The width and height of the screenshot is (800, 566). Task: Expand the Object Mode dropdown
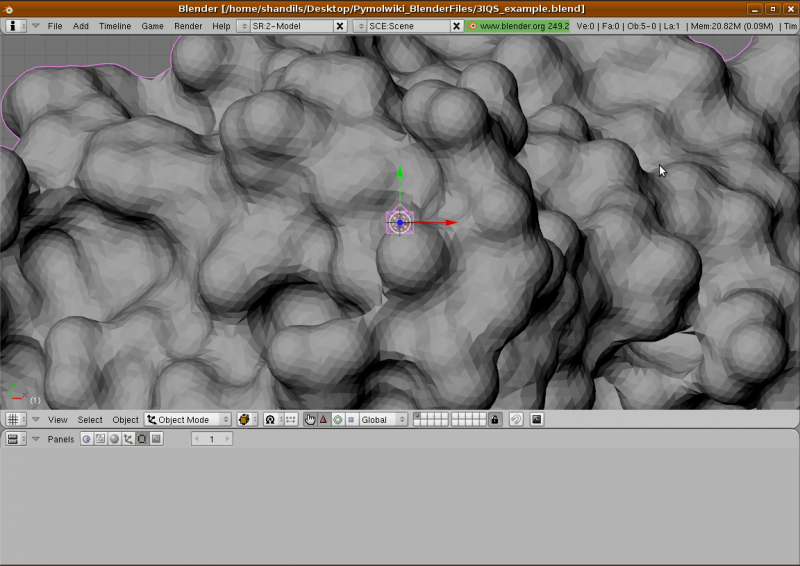point(188,420)
